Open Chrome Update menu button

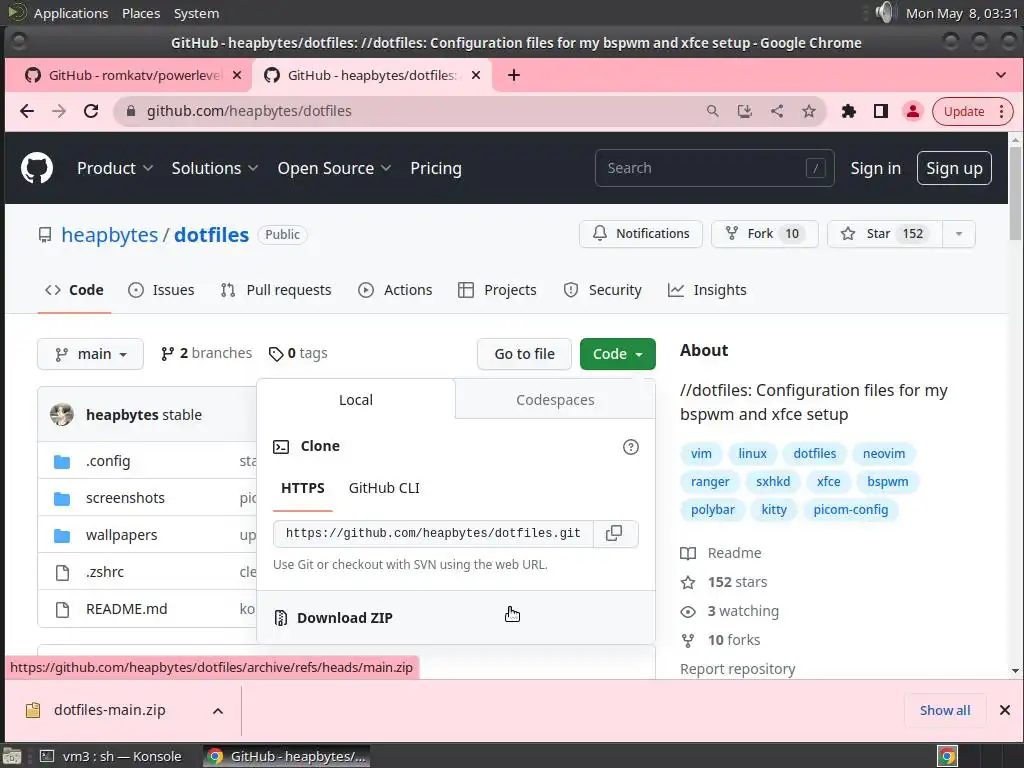972,111
